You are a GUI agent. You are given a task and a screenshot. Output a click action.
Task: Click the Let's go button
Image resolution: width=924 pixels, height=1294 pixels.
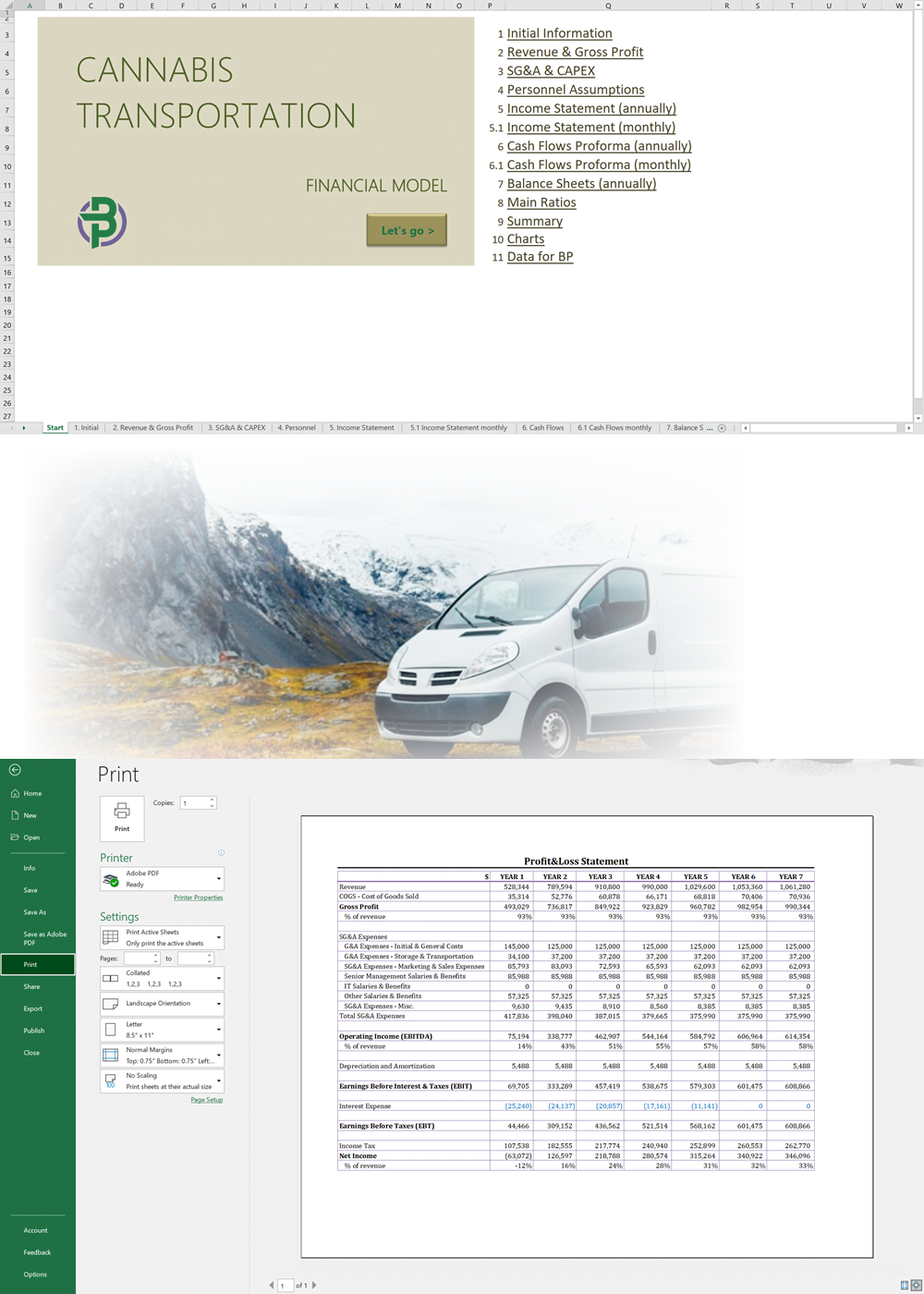407,230
